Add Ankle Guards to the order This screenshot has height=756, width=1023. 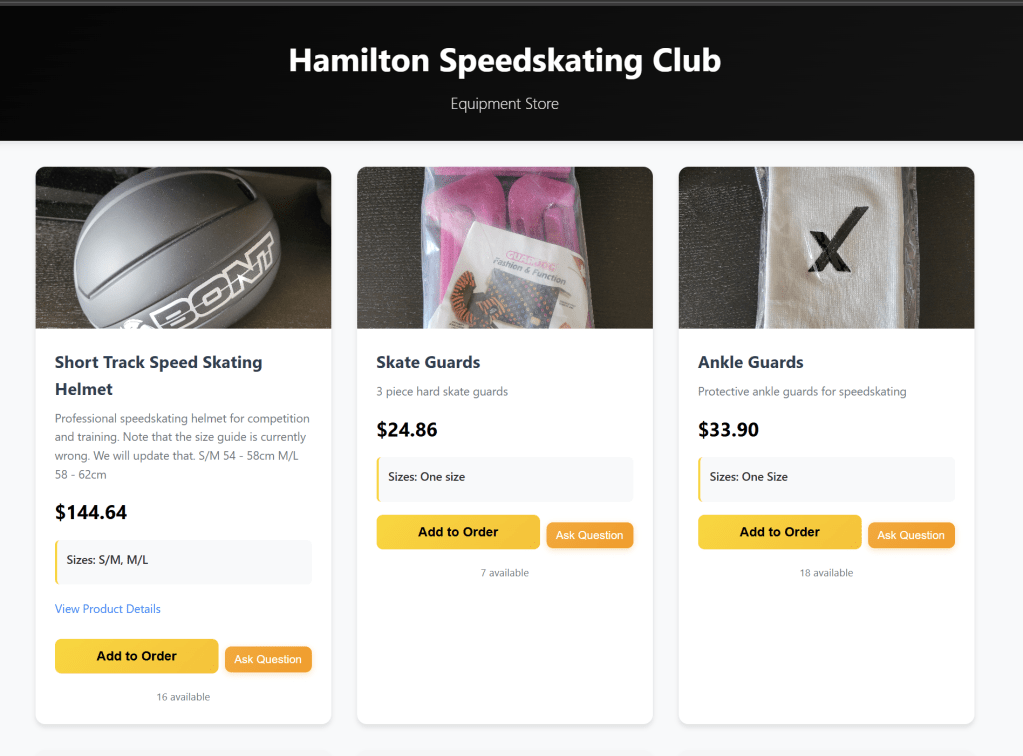pyautogui.click(x=779, y=532)
